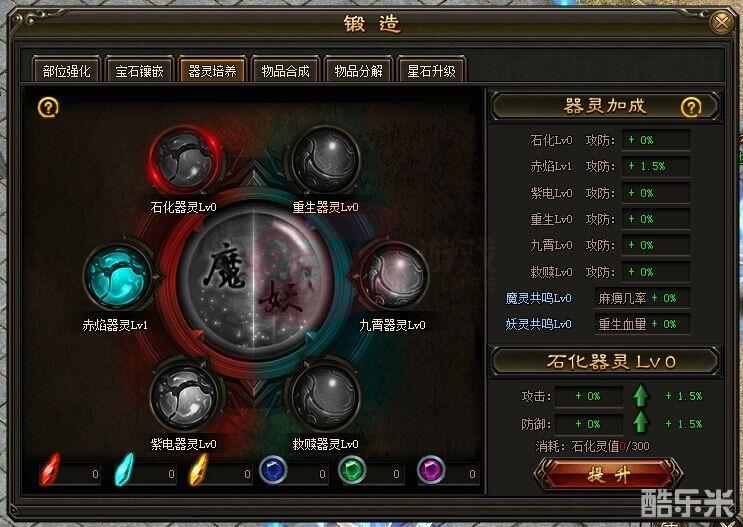Image resolution: width=743 pixels, height=527 pixels.
Task: Select the 九霄器灵 orb
Action: point(394,276)
